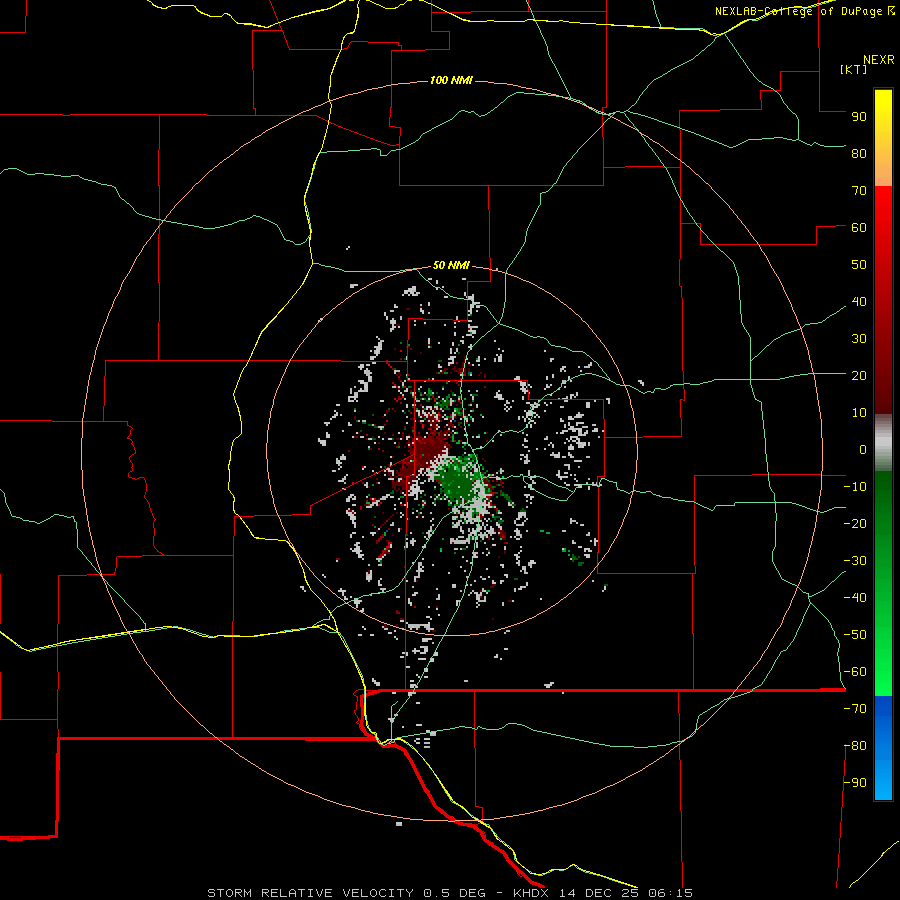Image resolution: width=900 pixels, height=900 pixels.
Task: Click the orange segment of color bar
Action: (883, 172)
